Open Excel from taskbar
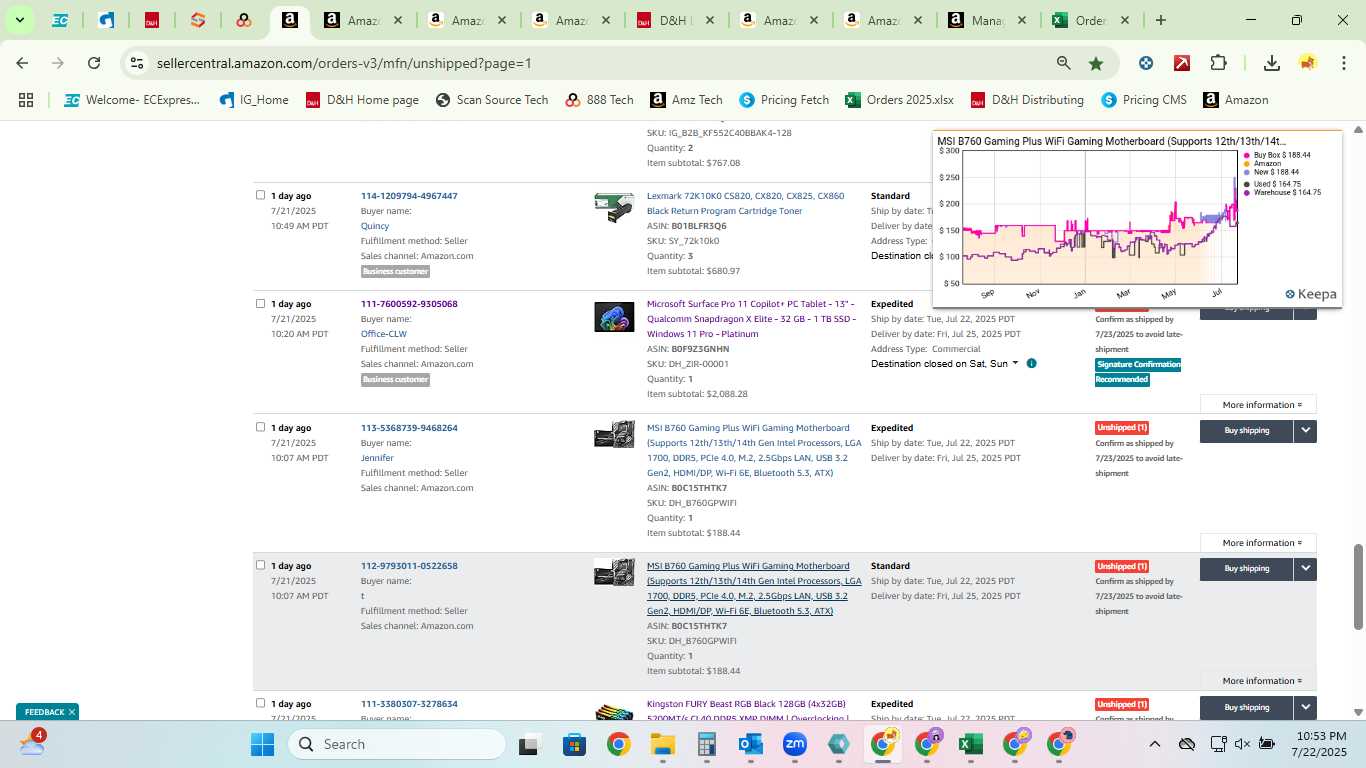Viewport: 1366px width, 768px height. pyautogui.click(x=969, y=744)
